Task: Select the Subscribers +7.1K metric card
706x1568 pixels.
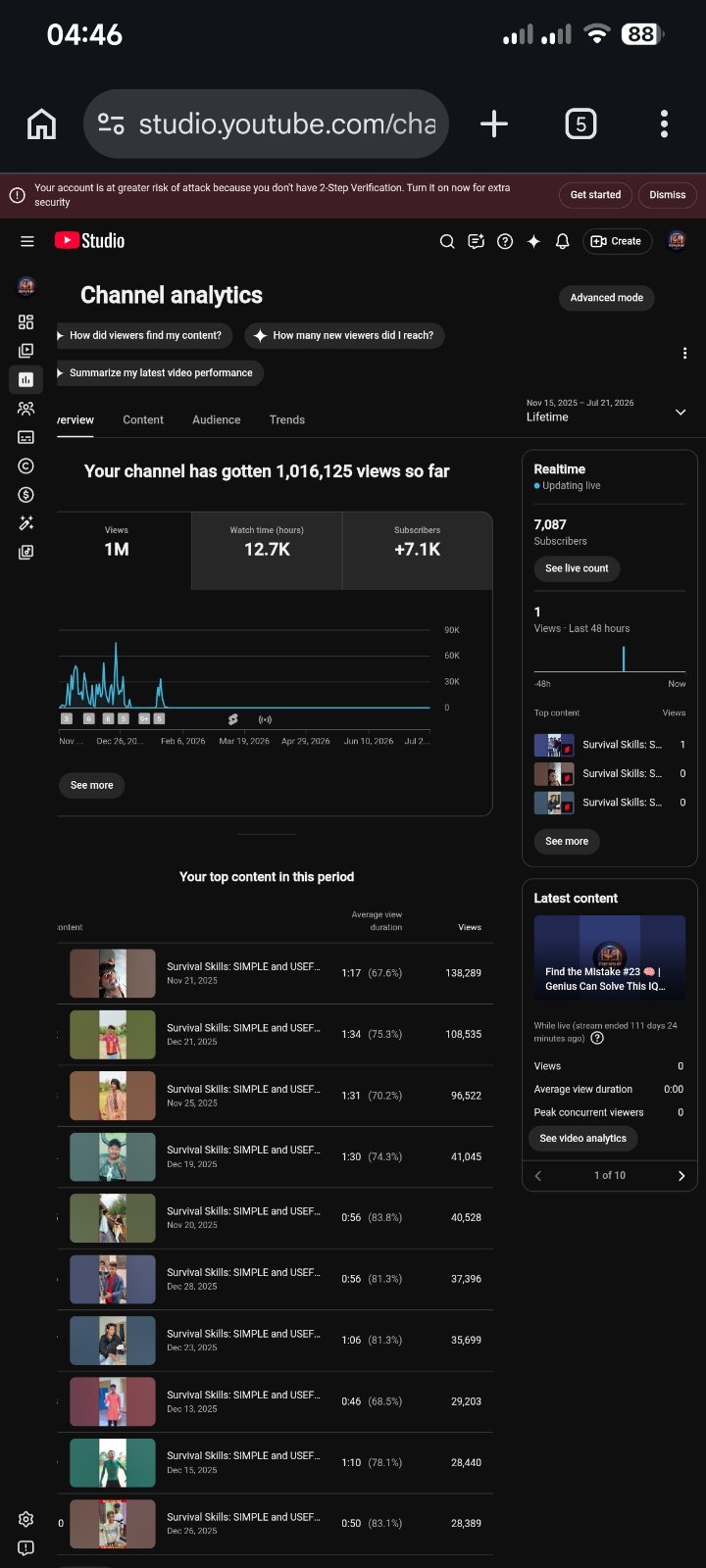Action: [417, 550]
